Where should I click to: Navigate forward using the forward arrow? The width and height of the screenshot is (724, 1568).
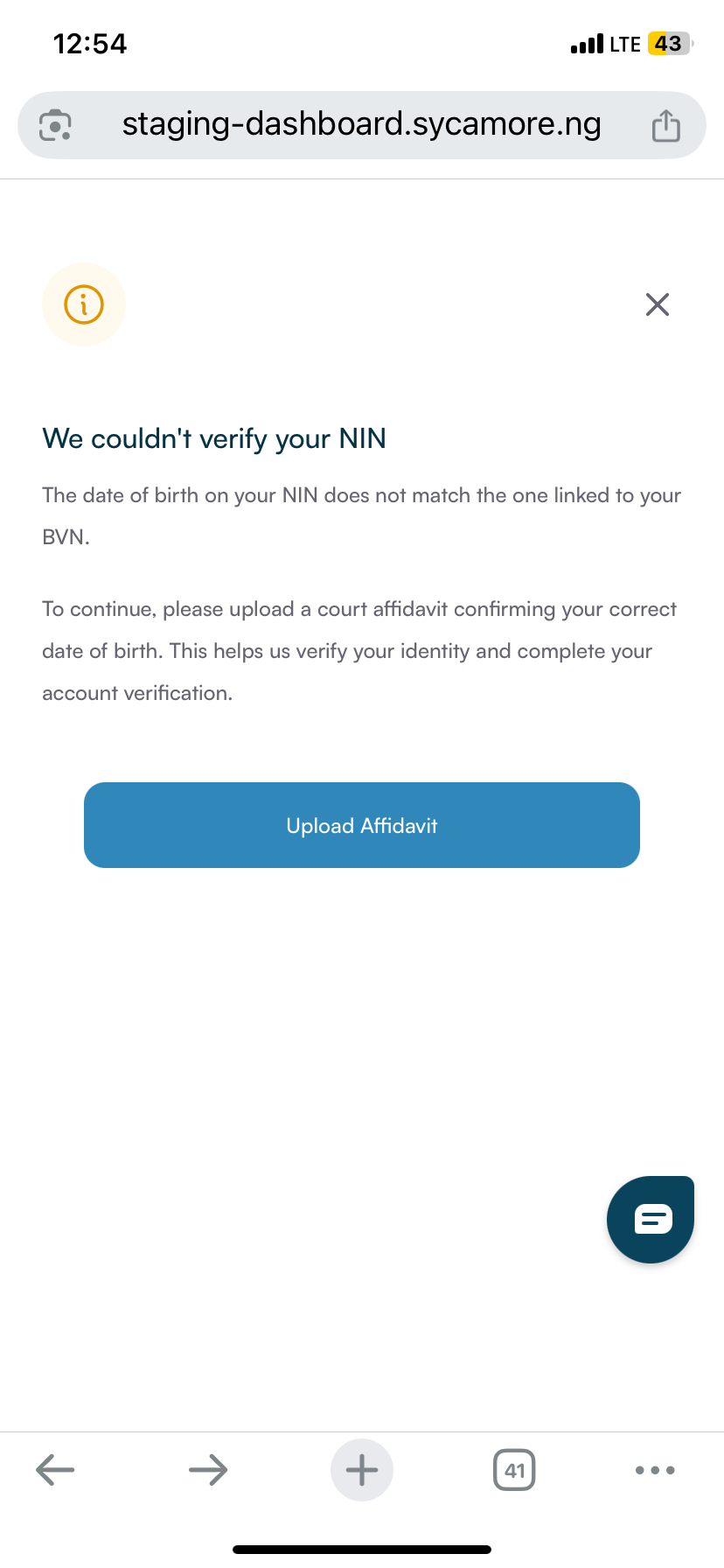[208, 1470]
